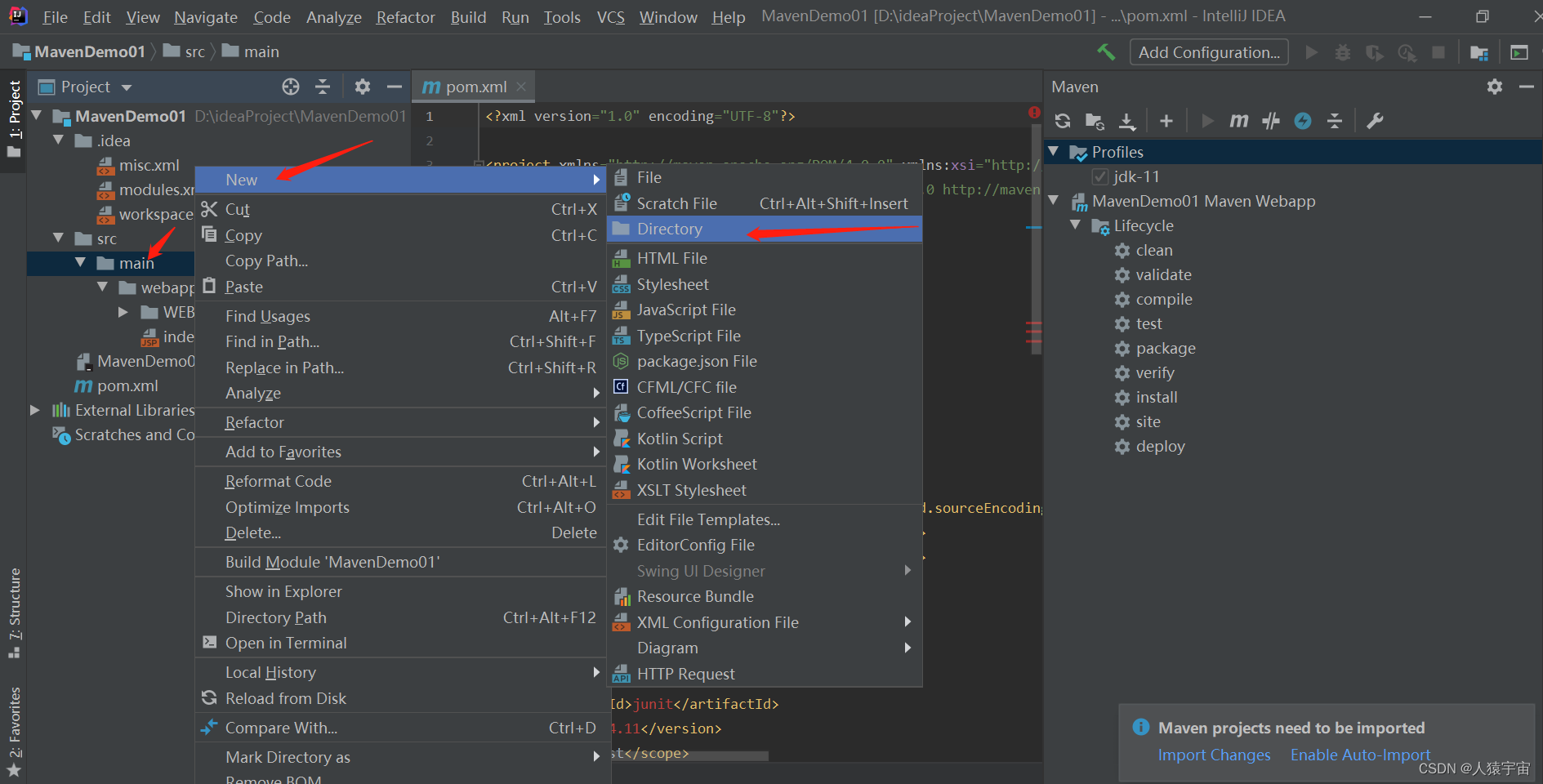The image size is (1543, 784).
Task: Collapse the .idea folder
Action: point(59,140)
